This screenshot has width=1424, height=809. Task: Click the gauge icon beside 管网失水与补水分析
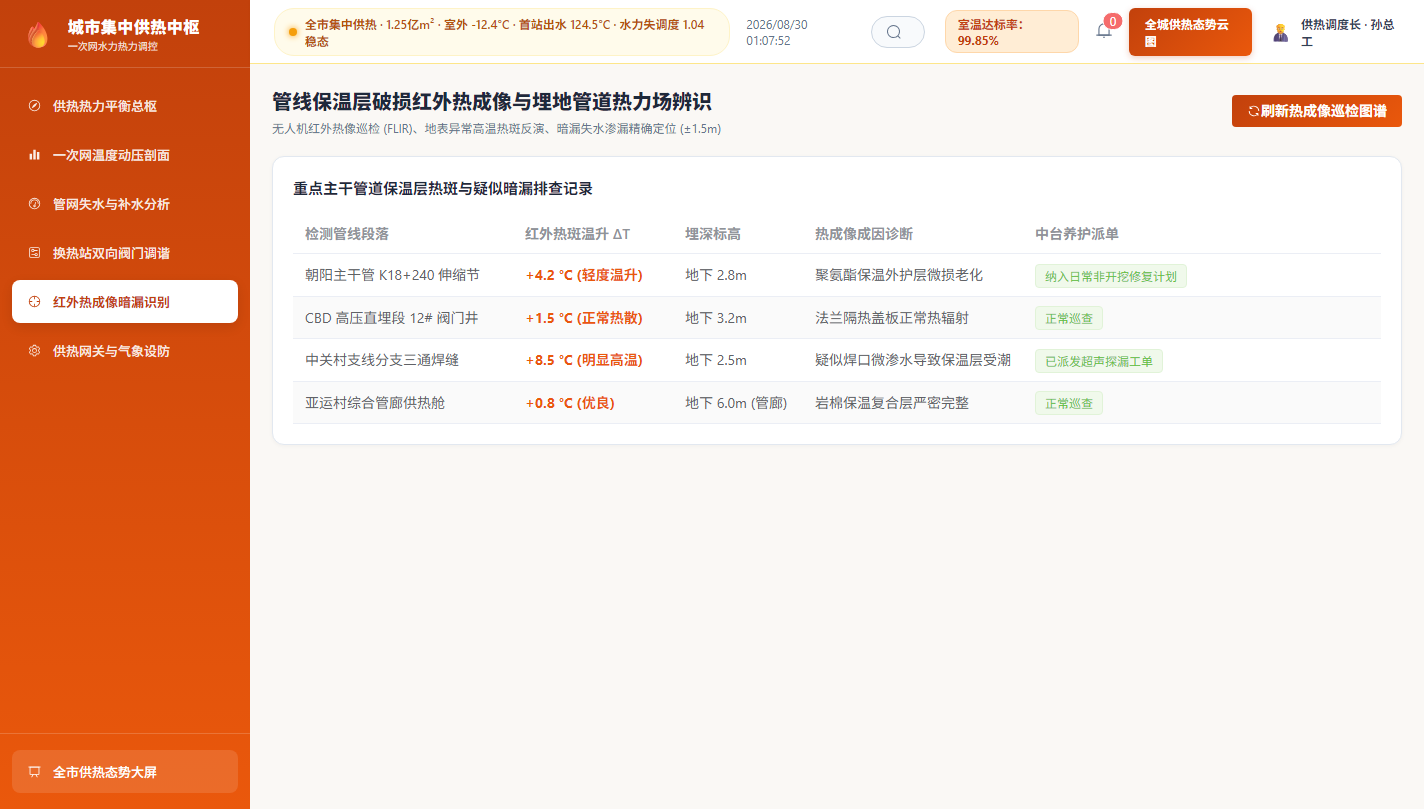(34, 204)
